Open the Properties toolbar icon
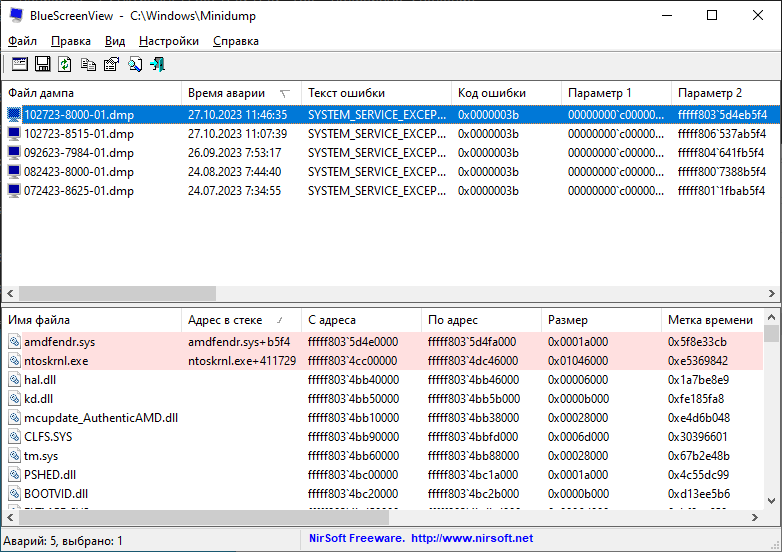Screen dimensions: 782x552 111,64
